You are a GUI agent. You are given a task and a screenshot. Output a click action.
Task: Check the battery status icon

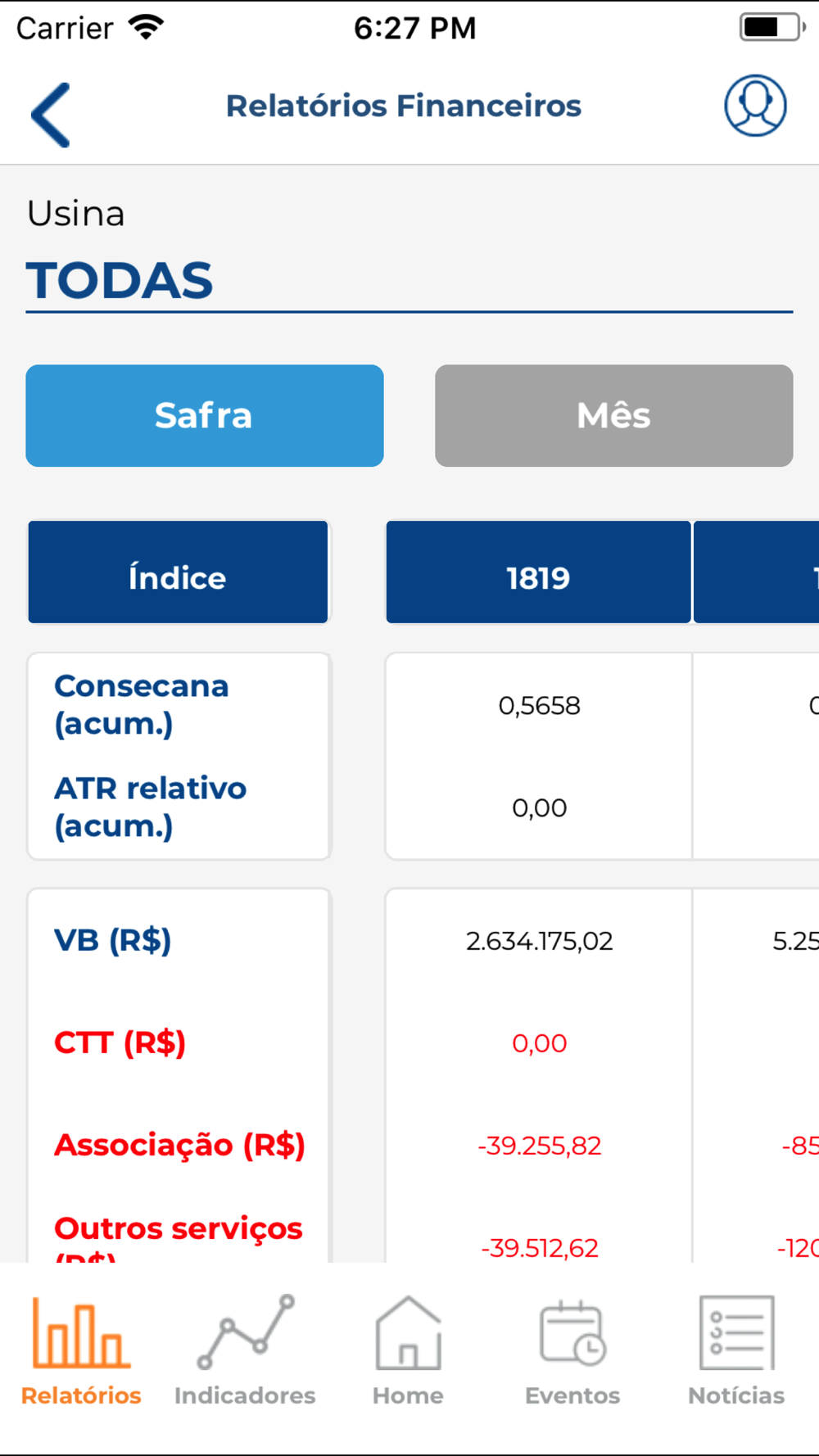772,27
